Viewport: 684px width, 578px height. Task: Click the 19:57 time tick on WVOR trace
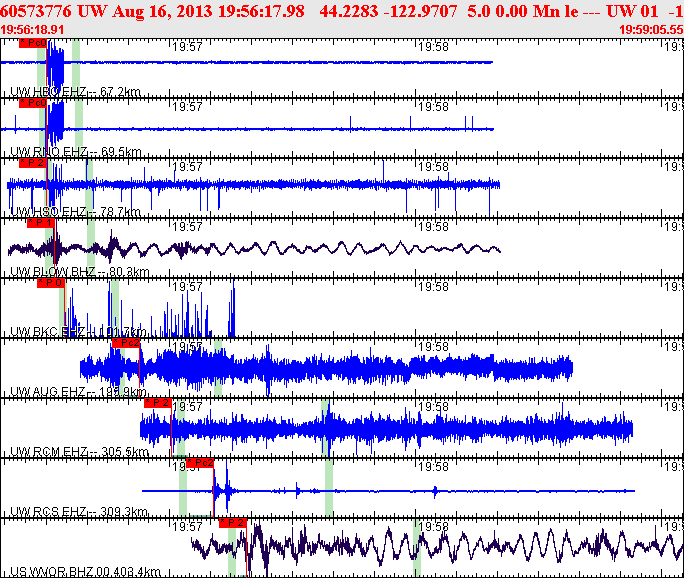coord(188,526)
